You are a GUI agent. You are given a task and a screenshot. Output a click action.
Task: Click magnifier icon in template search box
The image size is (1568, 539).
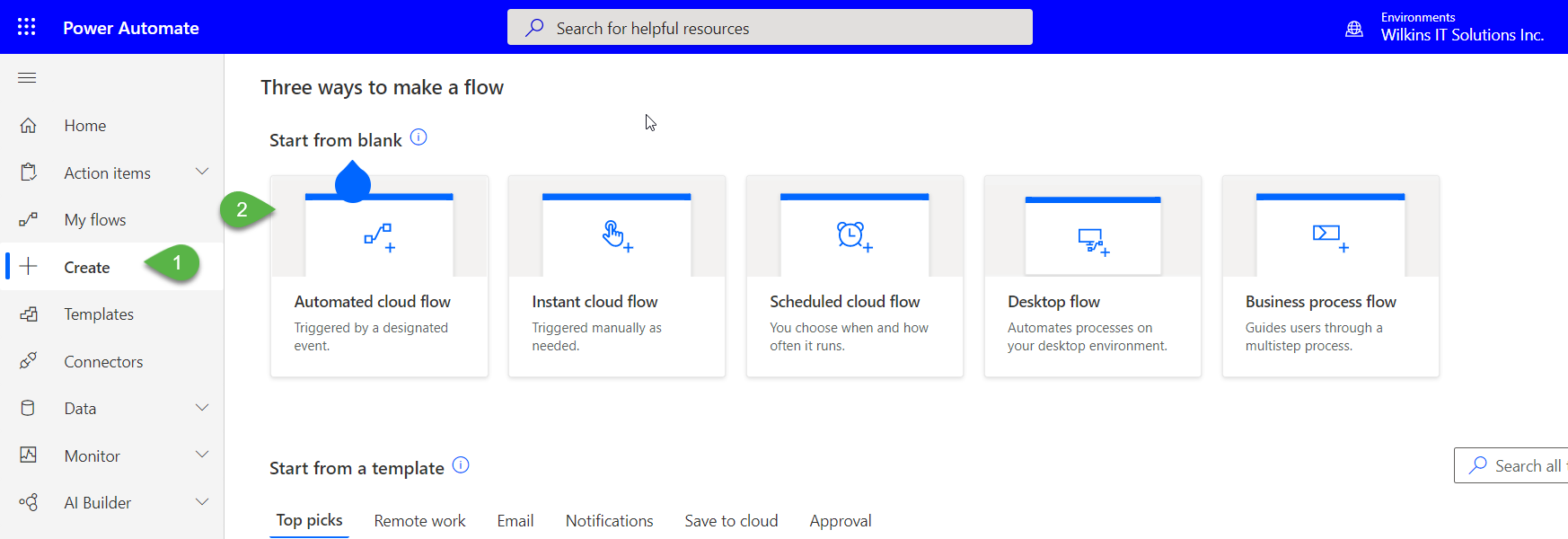1477,465
